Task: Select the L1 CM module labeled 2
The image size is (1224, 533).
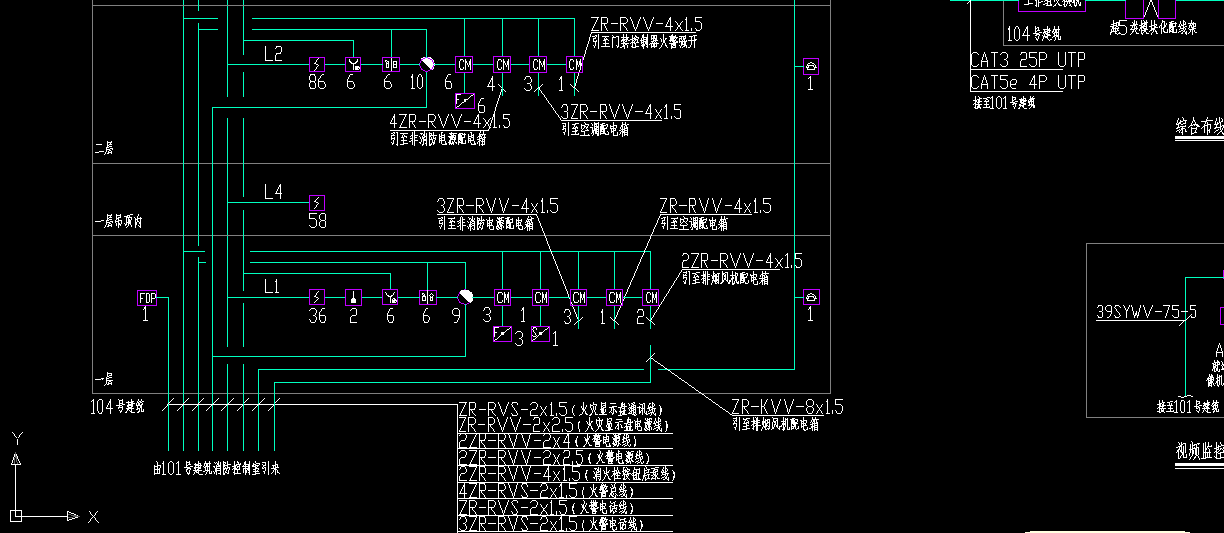Action: 651,298
